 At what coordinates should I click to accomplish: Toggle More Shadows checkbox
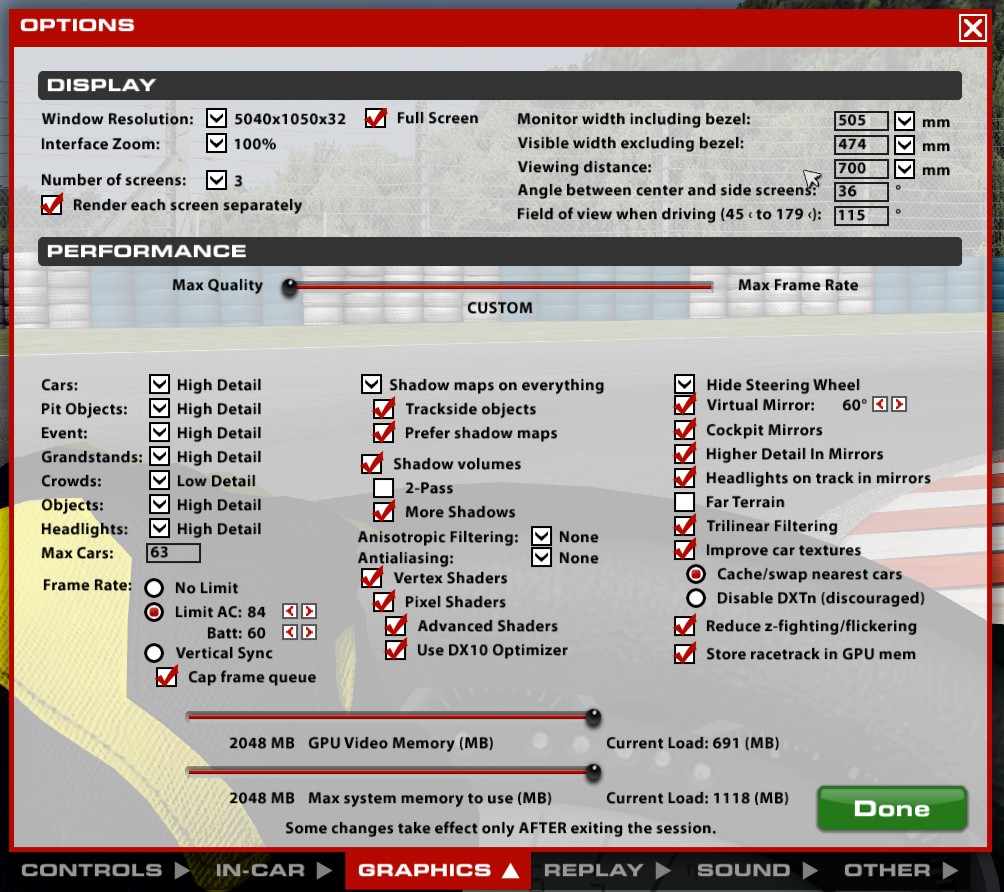click(x=384, y=511)
